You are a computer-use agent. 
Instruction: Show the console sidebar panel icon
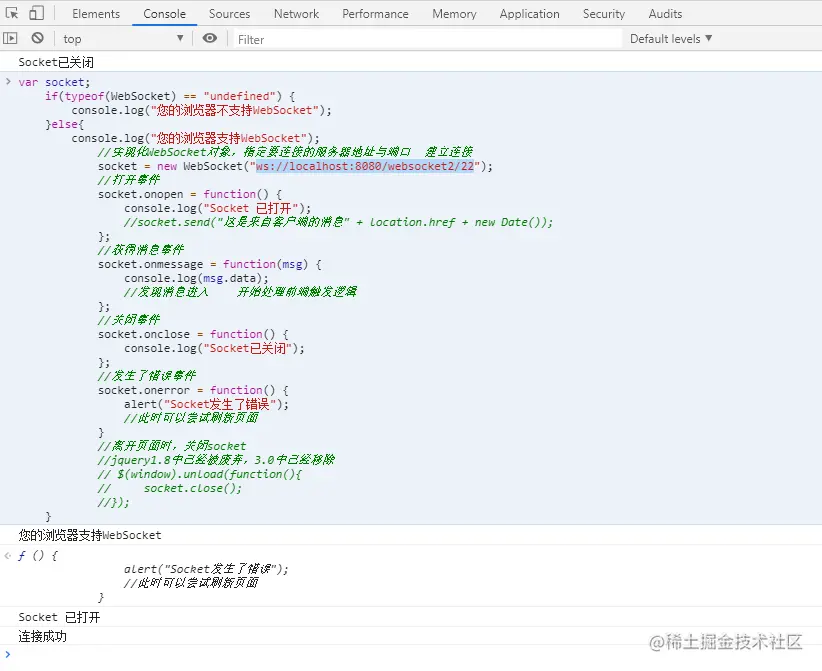(x=10, y=38)
